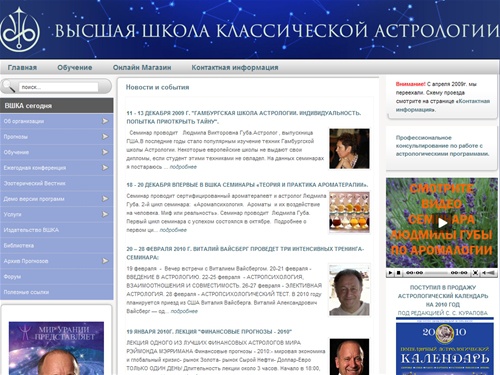500x375 pixels.
Task: Click Новости и события heading
Action: pyautogui.click(x=157, y=87)
